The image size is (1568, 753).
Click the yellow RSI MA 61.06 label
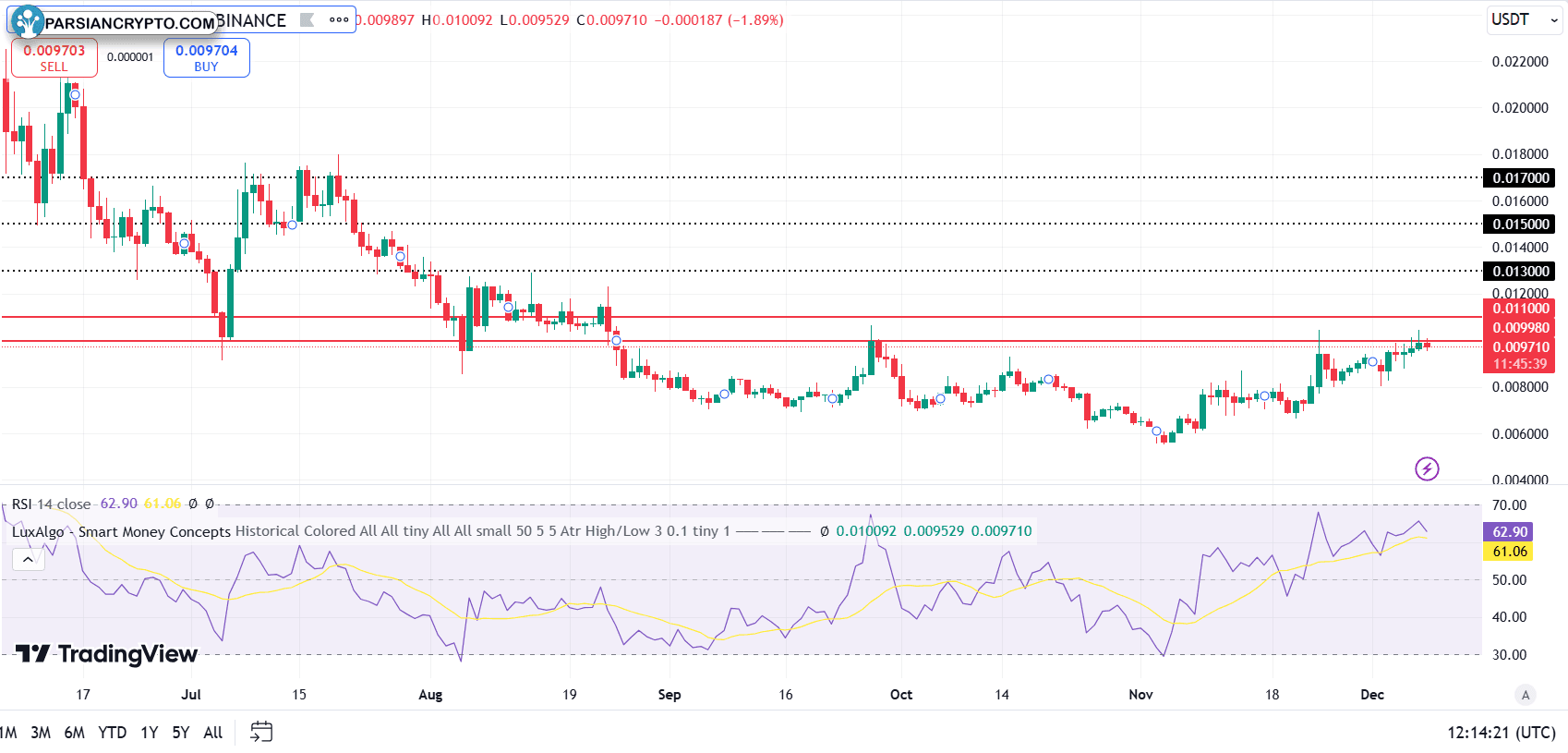(x=1509, y=552)
